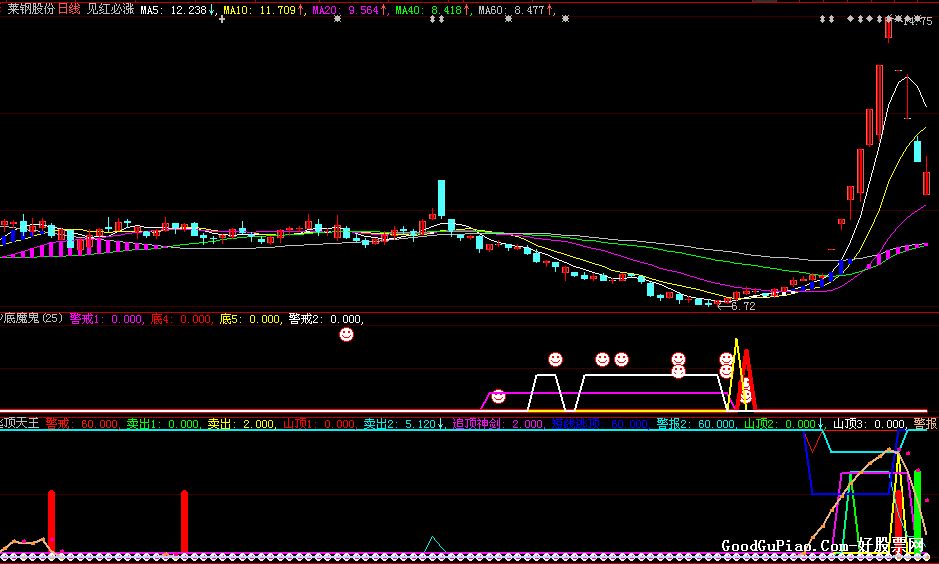Click the 6.72 low price label
The height and width of the screenshot is (564, 939).
click(743, 307)
